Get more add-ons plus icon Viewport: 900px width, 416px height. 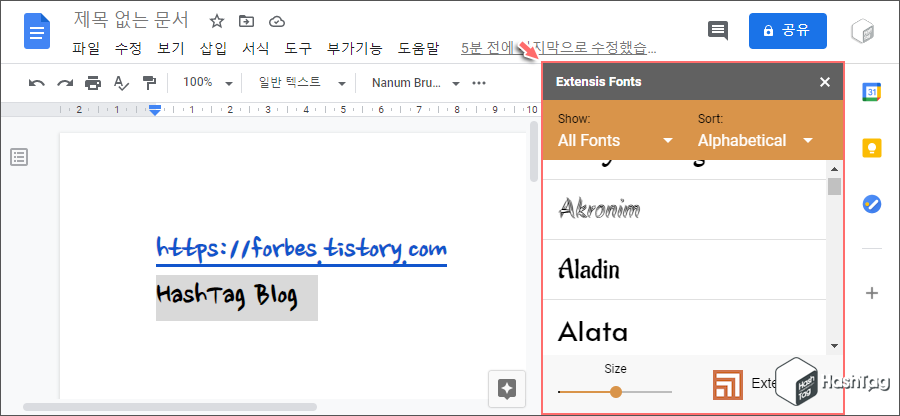pyautogui.click(x=872, y=293)
